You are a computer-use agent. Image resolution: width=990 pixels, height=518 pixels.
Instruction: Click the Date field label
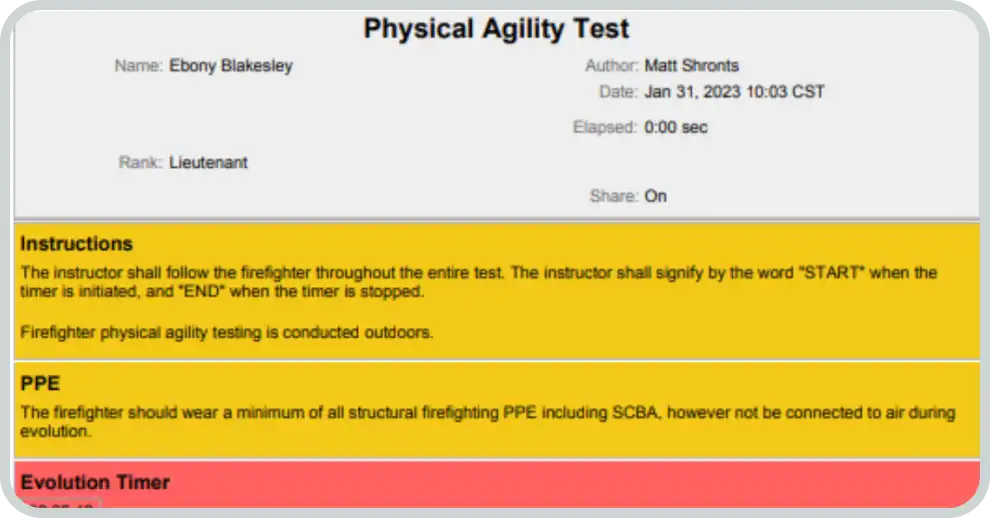(618, 92)
